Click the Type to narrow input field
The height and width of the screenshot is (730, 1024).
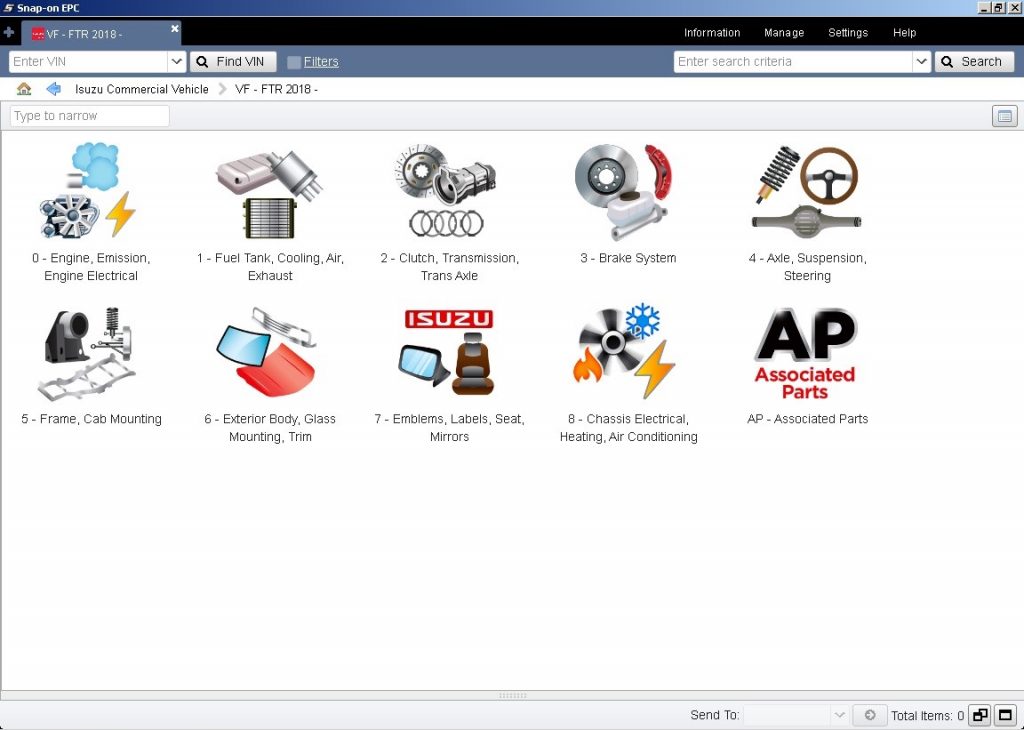[88, 115]
